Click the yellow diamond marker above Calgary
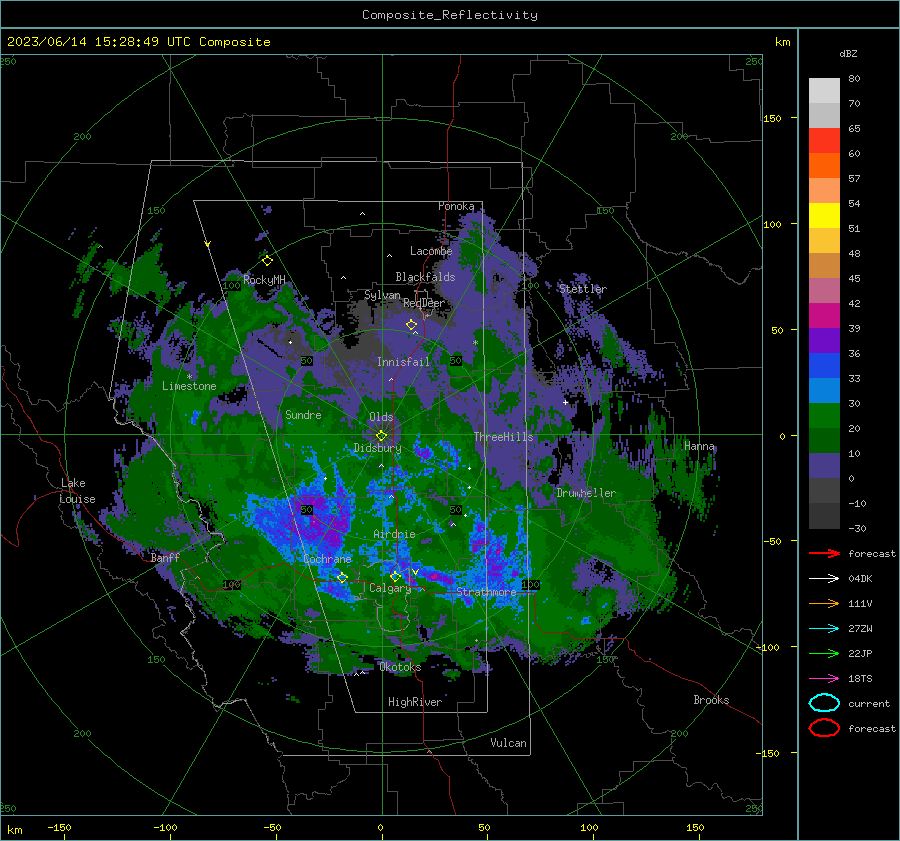 pos(395,576)
